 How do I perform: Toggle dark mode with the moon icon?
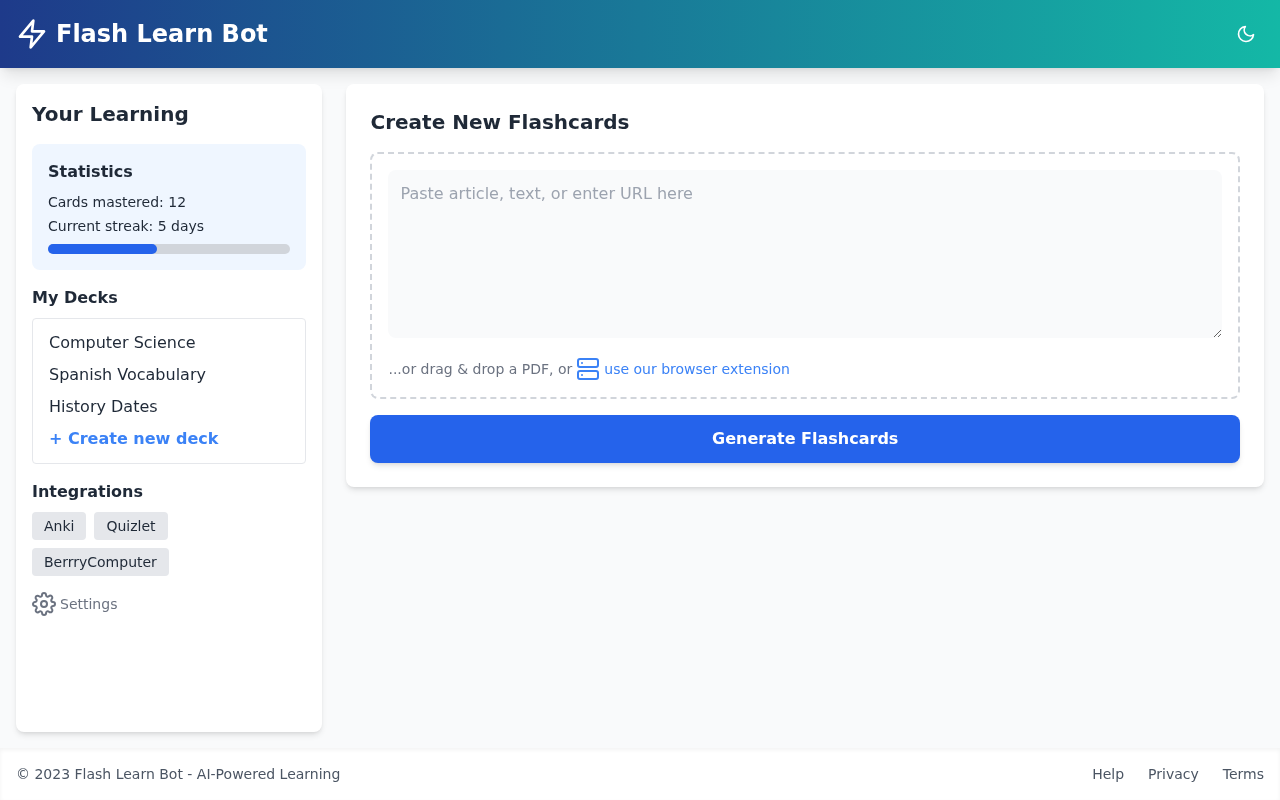pyautogui.click(x=1246, y=33)
